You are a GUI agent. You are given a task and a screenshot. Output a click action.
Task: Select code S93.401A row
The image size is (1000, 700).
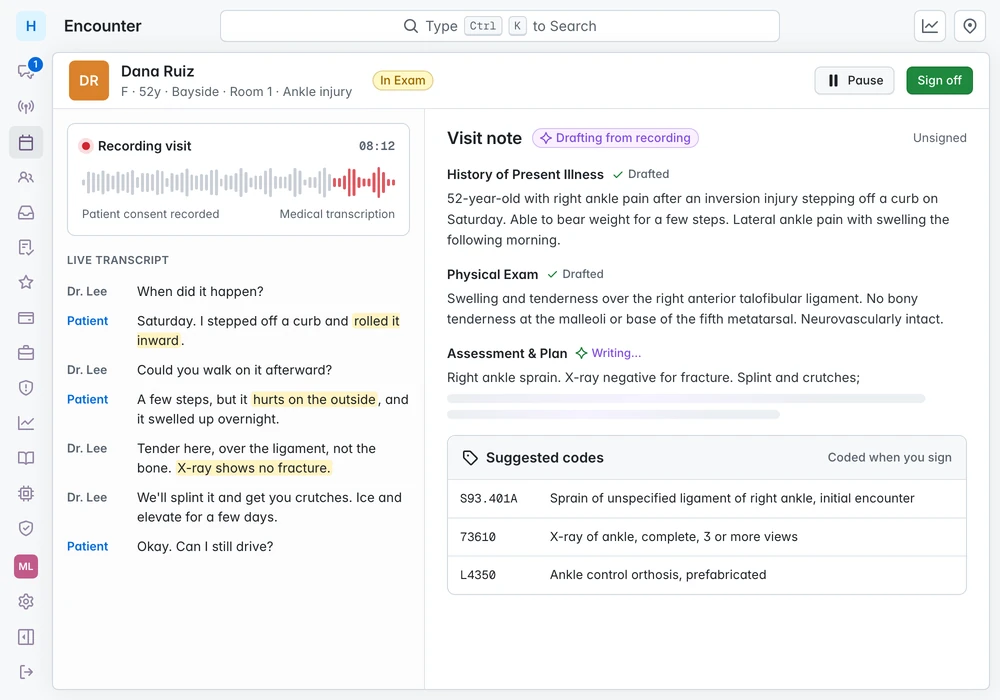[x=707, y=499]
